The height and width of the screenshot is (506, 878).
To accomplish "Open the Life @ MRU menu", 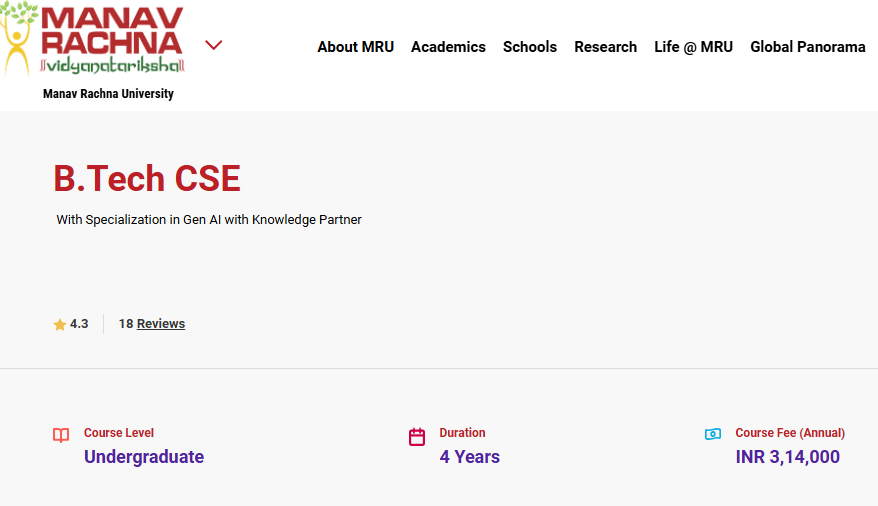I will 693,47.
